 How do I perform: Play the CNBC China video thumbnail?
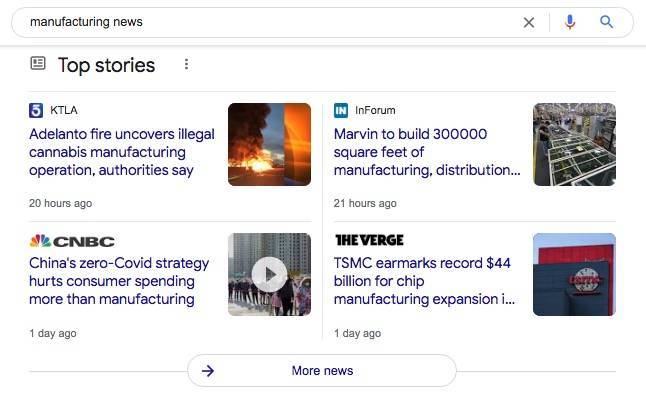(x=269, y=274)
